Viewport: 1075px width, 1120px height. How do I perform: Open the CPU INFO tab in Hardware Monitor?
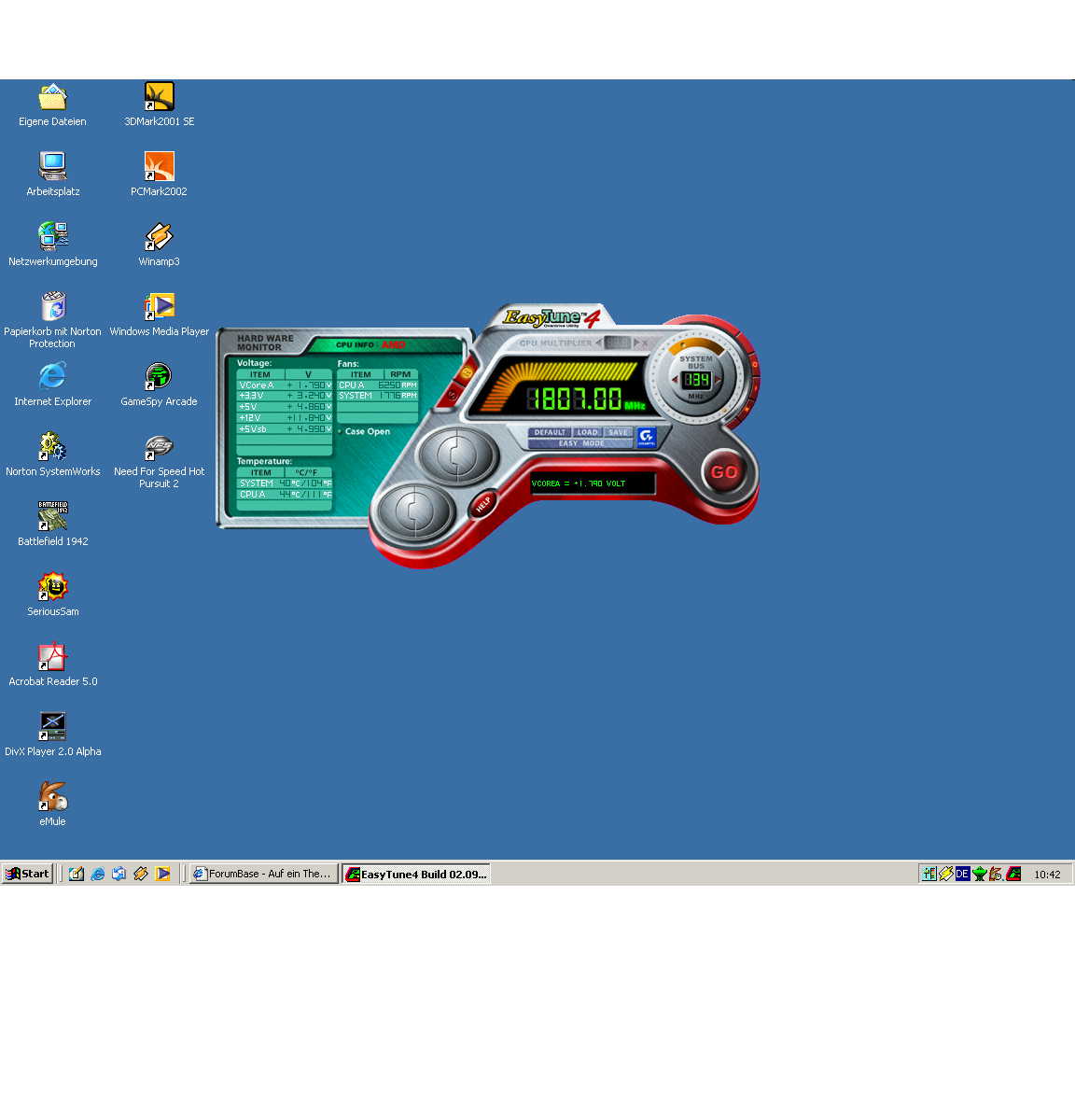(370, 344)
